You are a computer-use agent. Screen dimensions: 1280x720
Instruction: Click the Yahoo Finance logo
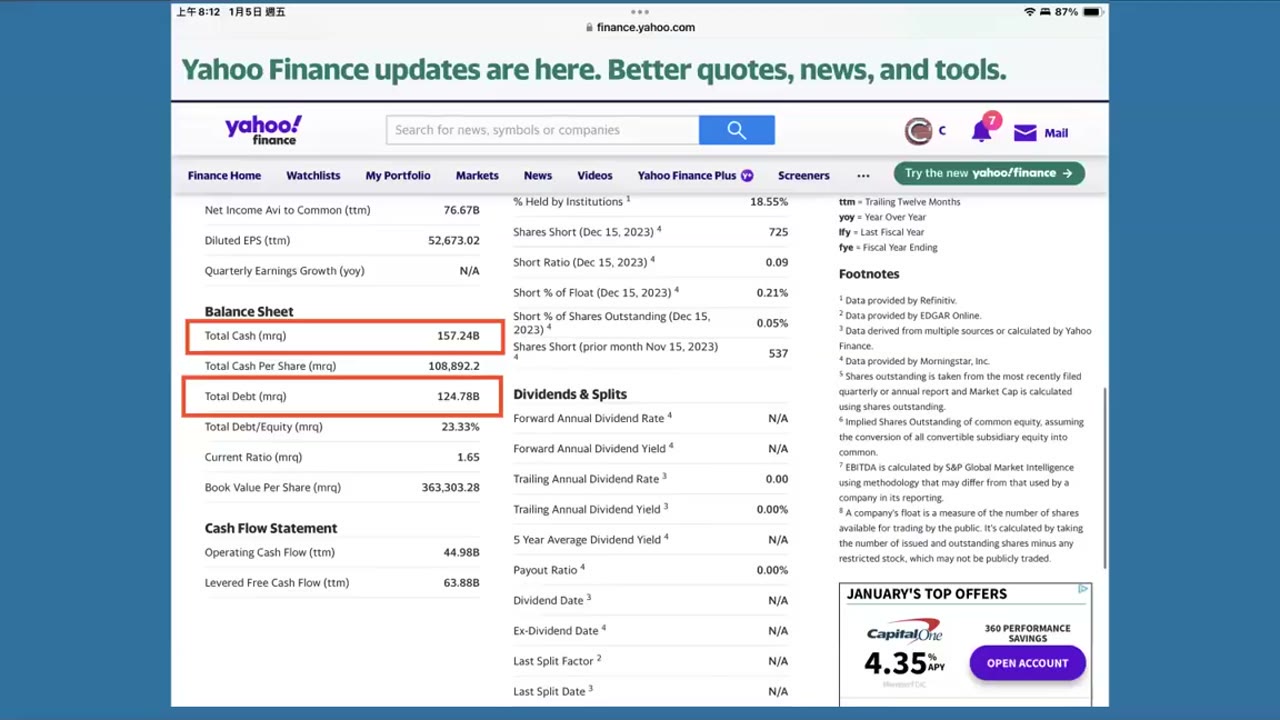(264, 130)
